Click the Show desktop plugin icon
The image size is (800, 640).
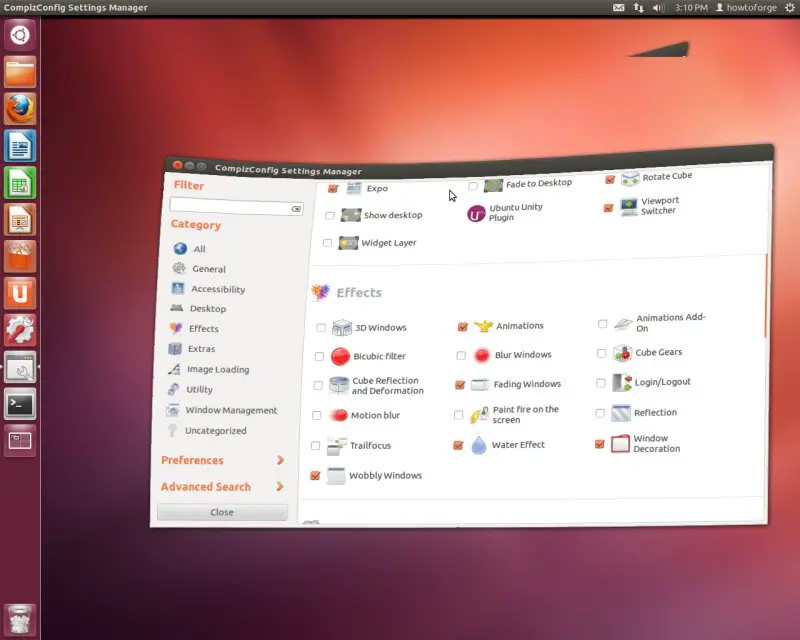click(x=351, y=215)
